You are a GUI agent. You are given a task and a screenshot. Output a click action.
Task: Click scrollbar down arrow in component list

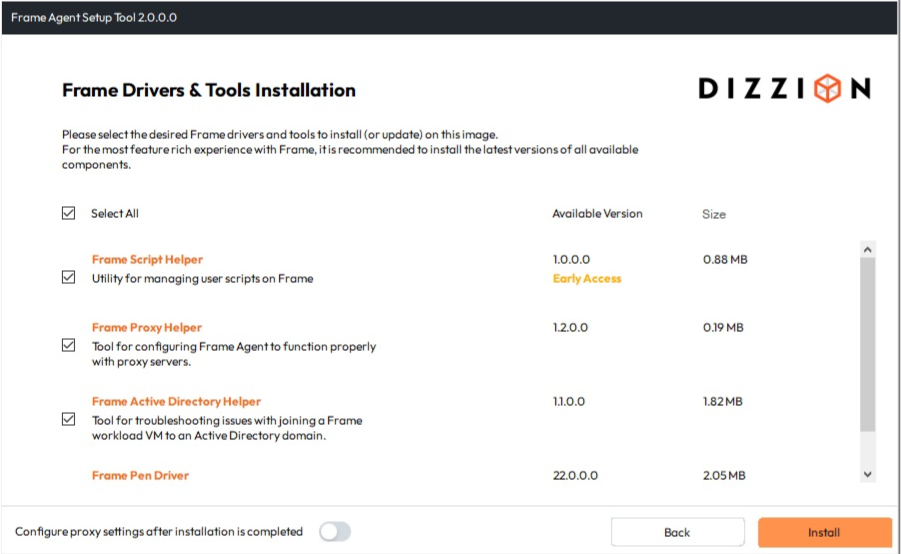point(867,474)
